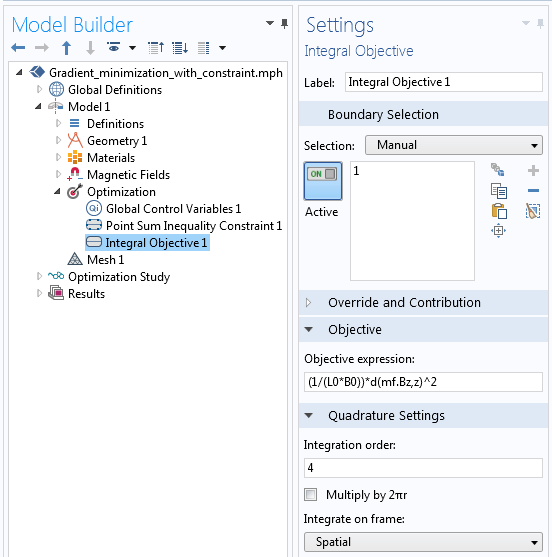Collapse the Optimization node
This screenshot has width=552, height=557.
57,191
